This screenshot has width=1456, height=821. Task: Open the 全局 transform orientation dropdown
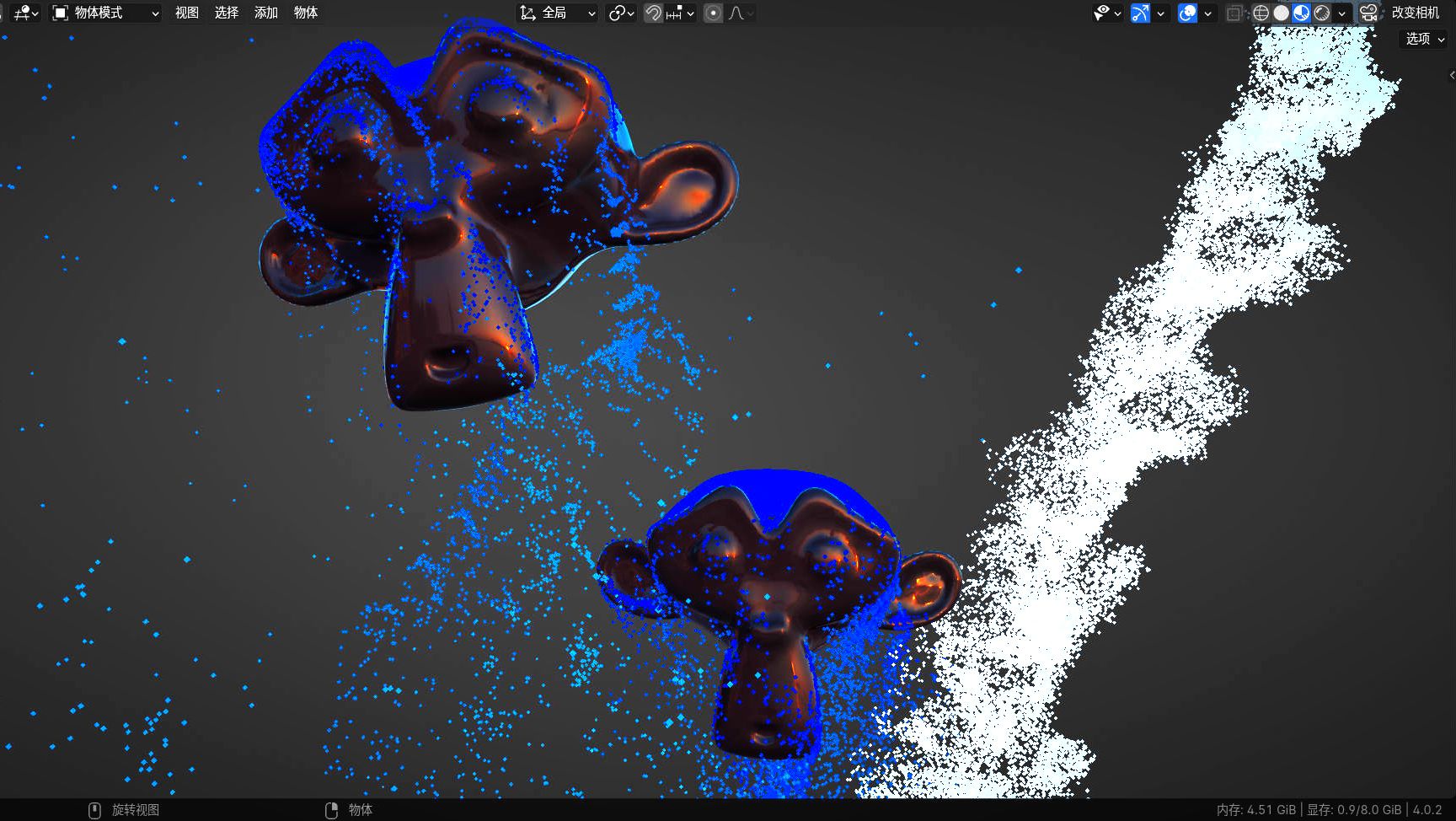(x=557, y=13)
